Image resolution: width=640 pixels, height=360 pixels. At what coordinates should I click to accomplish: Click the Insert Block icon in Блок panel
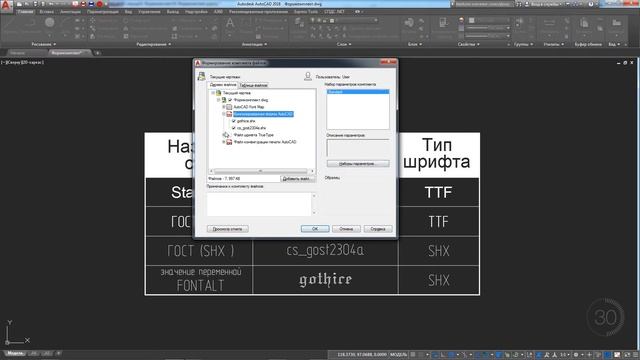pos(409,23)
